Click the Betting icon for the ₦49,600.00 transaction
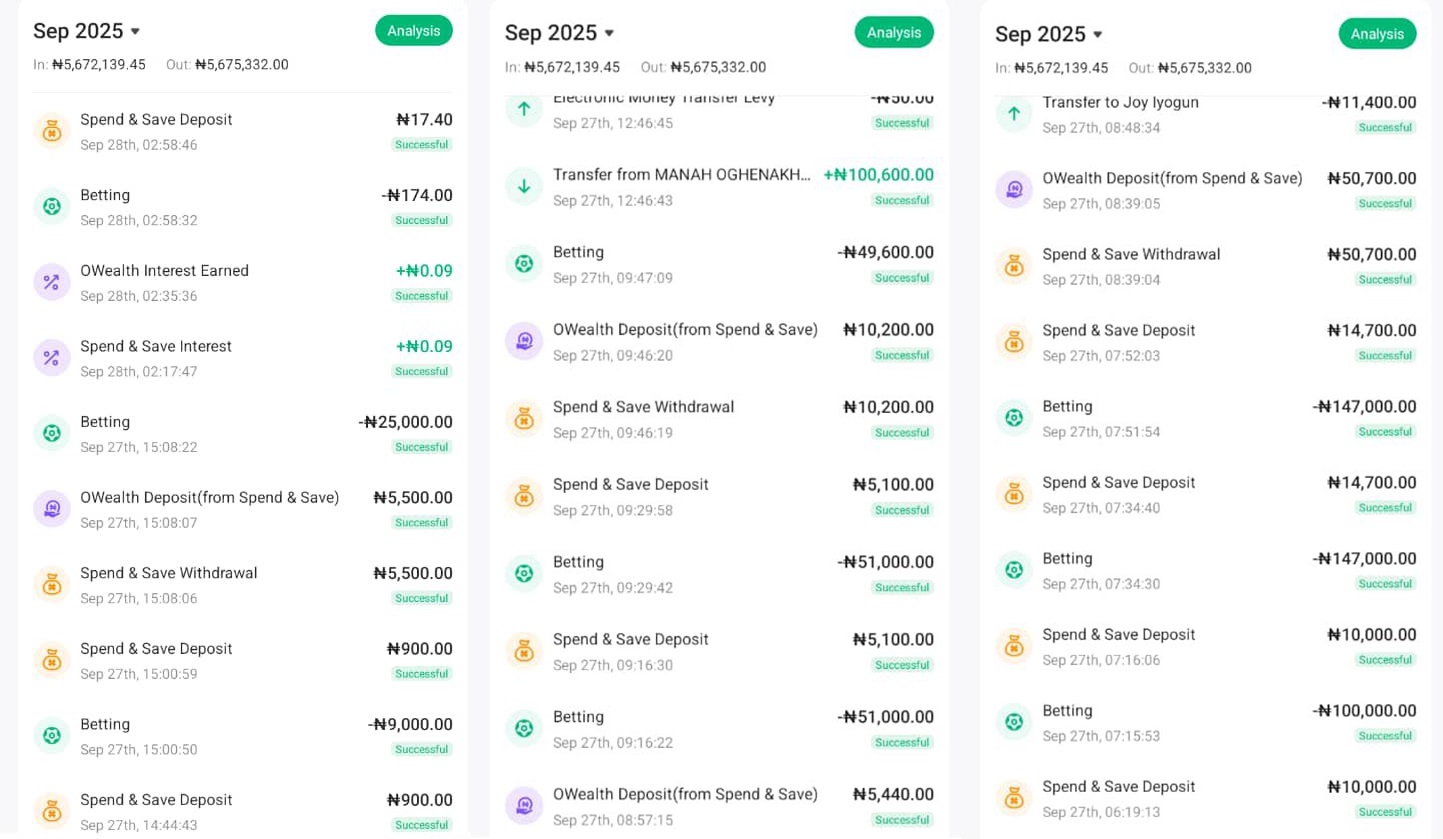 point(524,264)
